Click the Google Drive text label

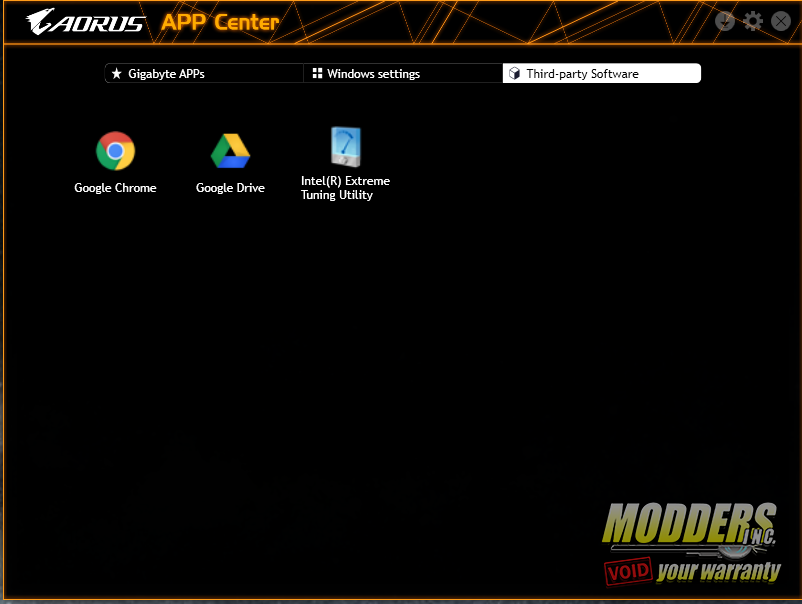point(230,188)
